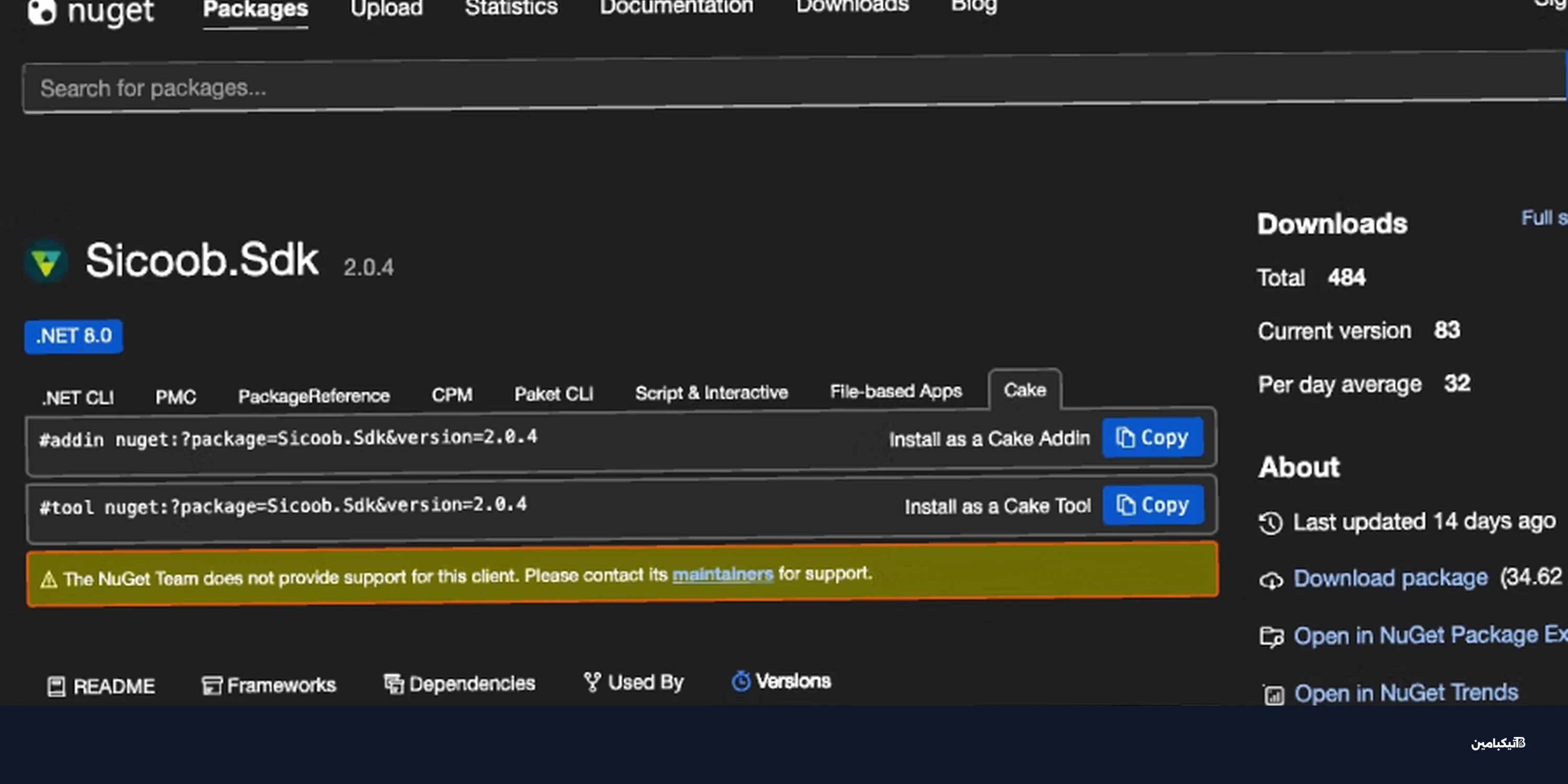This screenshot has width=1568, height=784.
Task: Open the Frameworks section tab
Action: (269, 685)
